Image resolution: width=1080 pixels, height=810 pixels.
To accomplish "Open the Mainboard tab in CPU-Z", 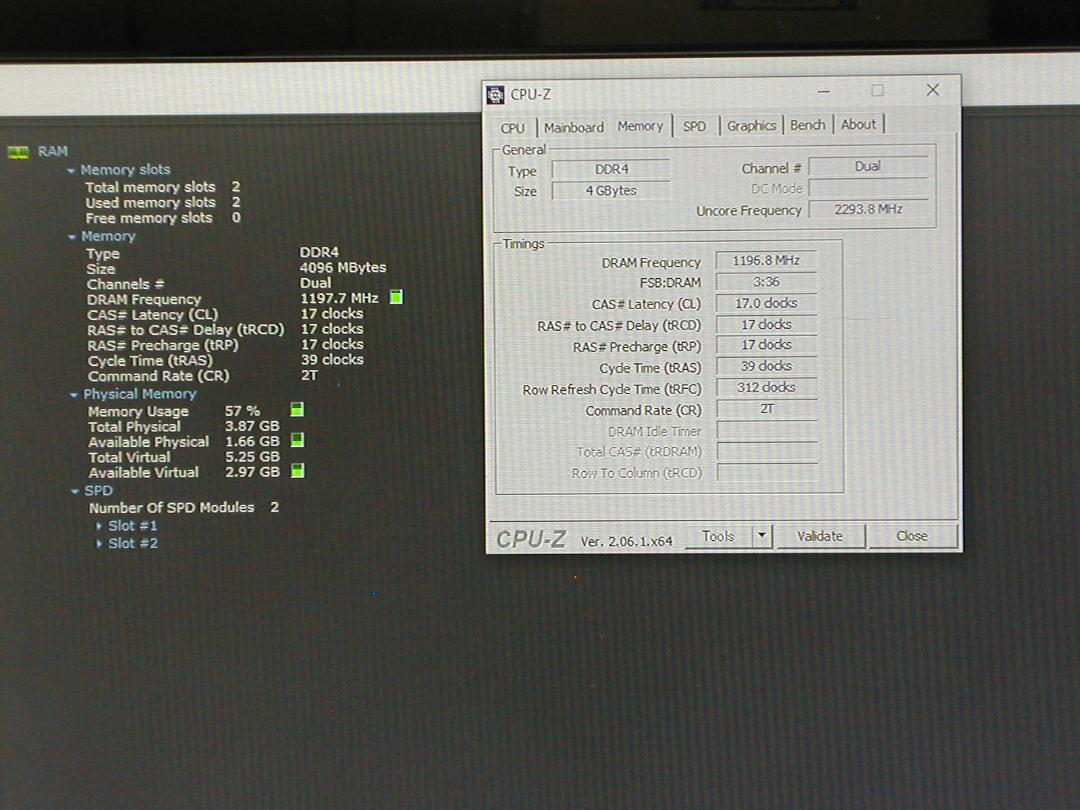I will point(573,127).
